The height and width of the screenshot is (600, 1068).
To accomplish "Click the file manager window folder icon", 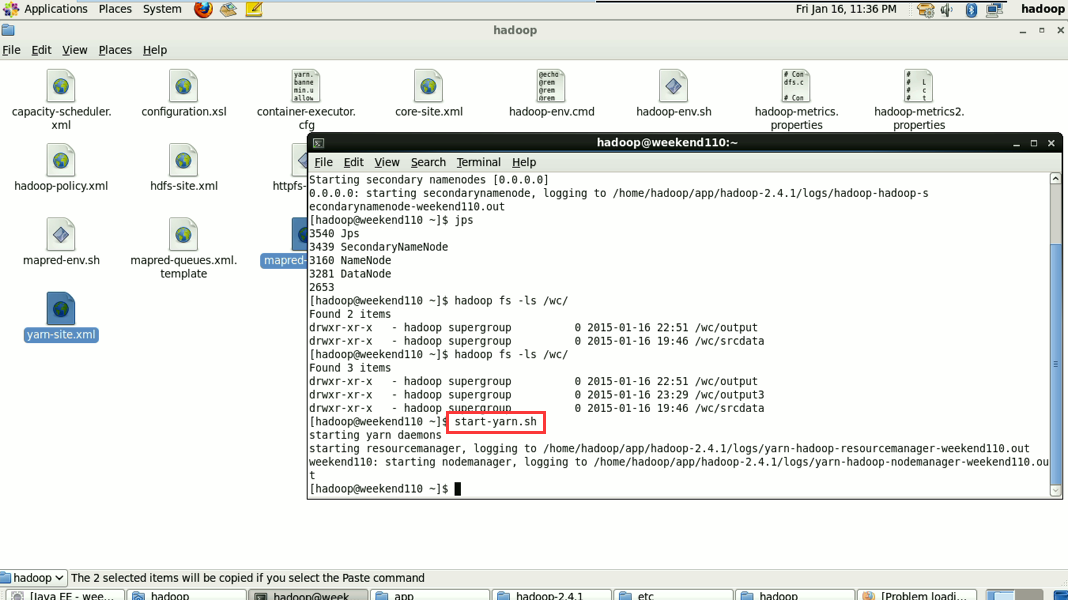I will tap(8, 30).
